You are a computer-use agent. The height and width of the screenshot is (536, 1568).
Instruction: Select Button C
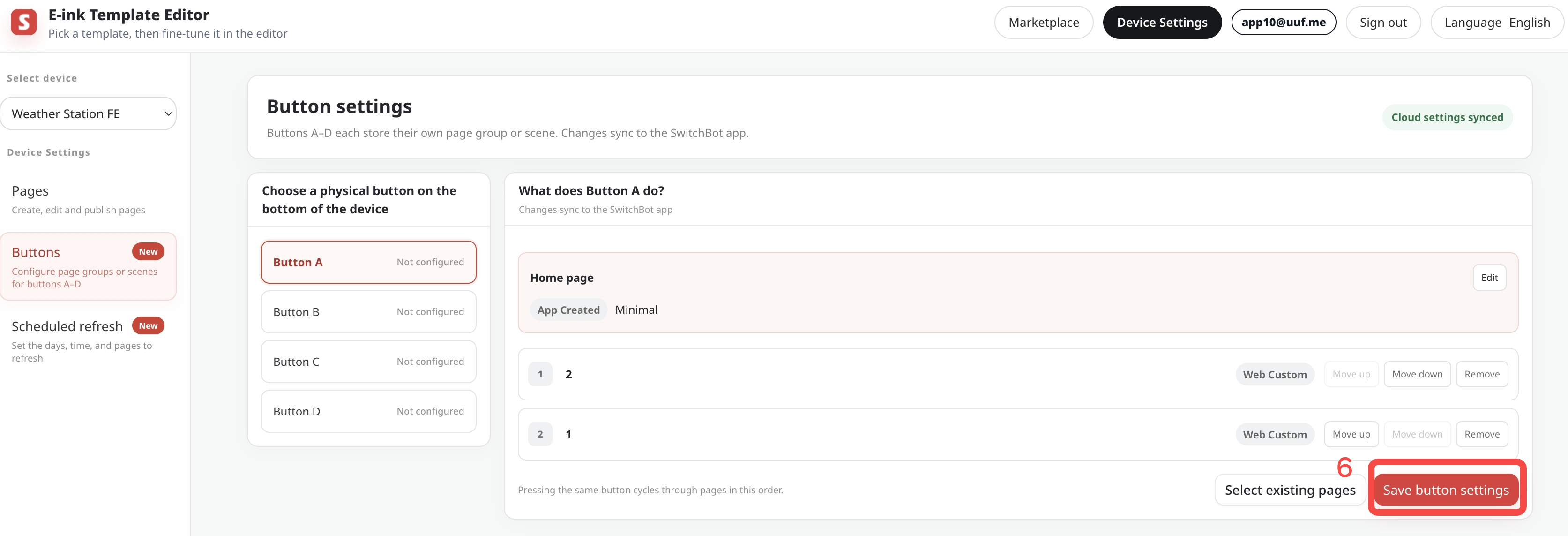[368, 362]
